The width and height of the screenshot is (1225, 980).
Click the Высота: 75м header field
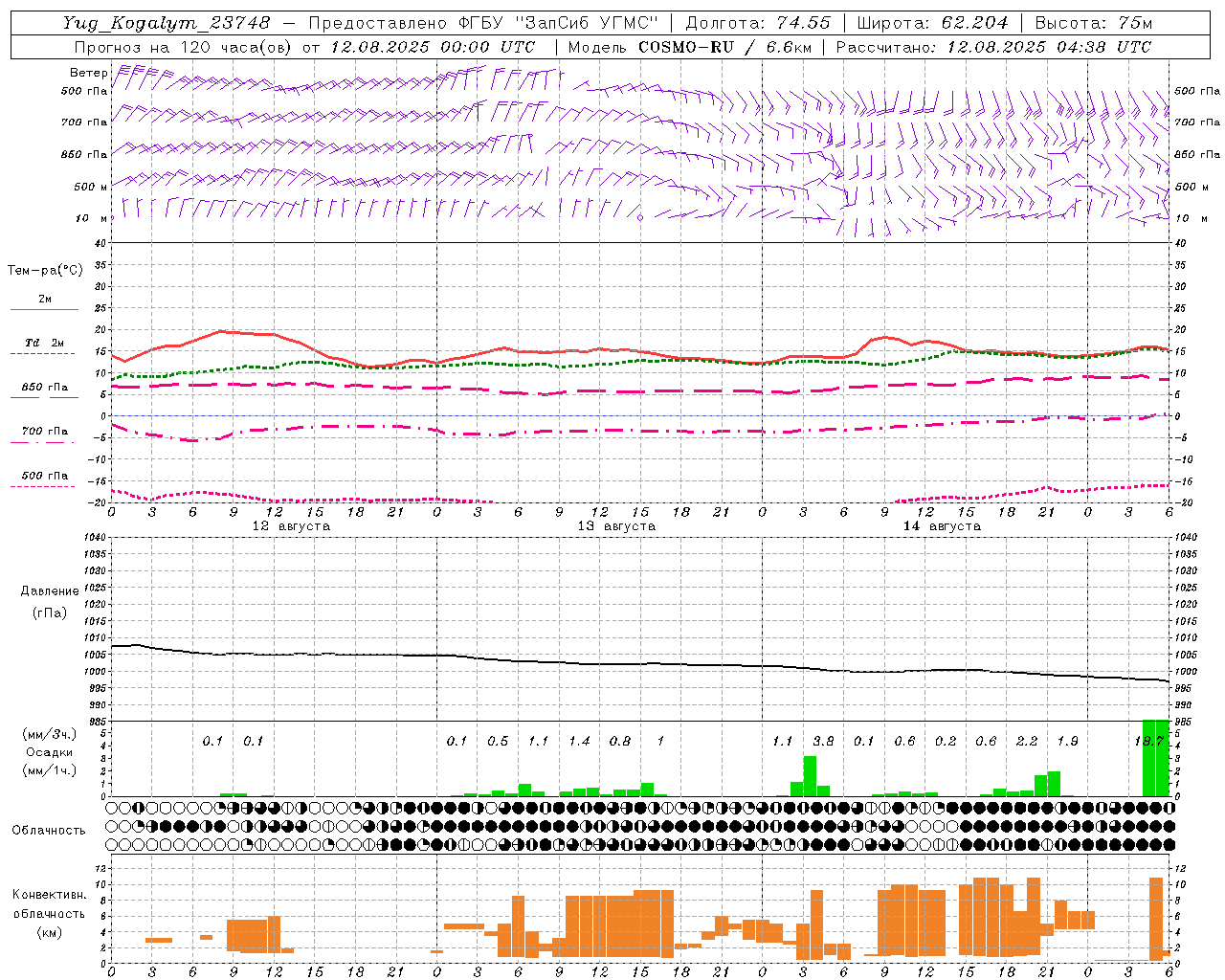point(1093,23)
